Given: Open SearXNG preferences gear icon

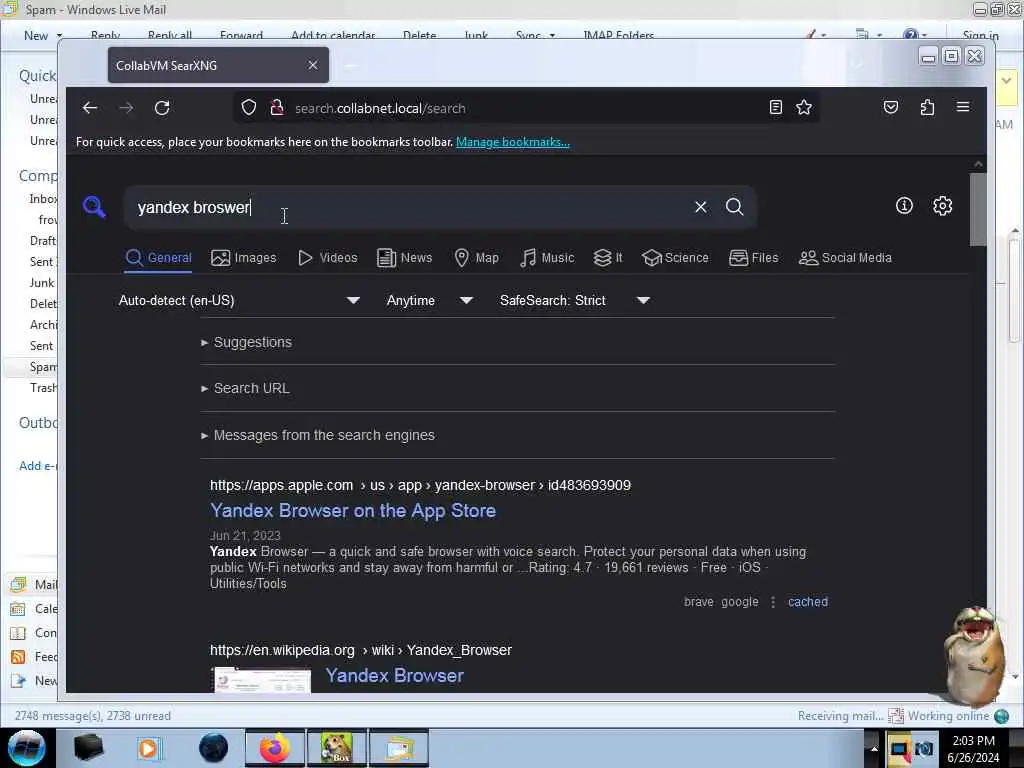Looking at the screenshot, I should click(x=942, y=206).
